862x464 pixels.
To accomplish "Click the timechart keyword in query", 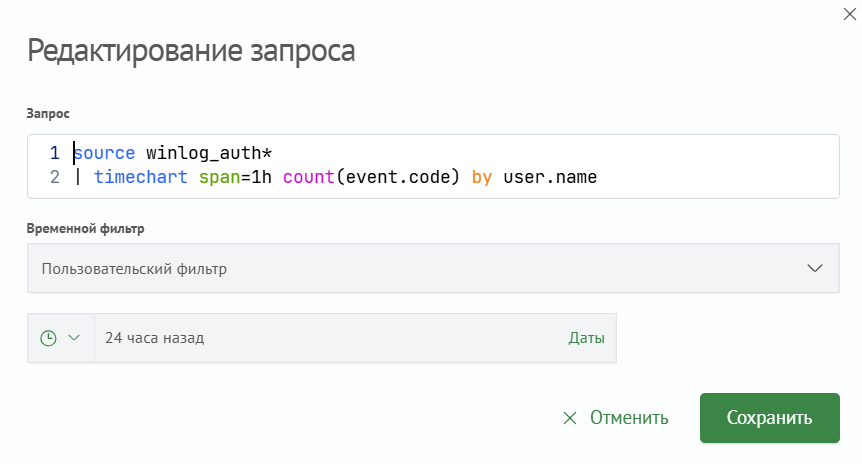I will [141, 177].
